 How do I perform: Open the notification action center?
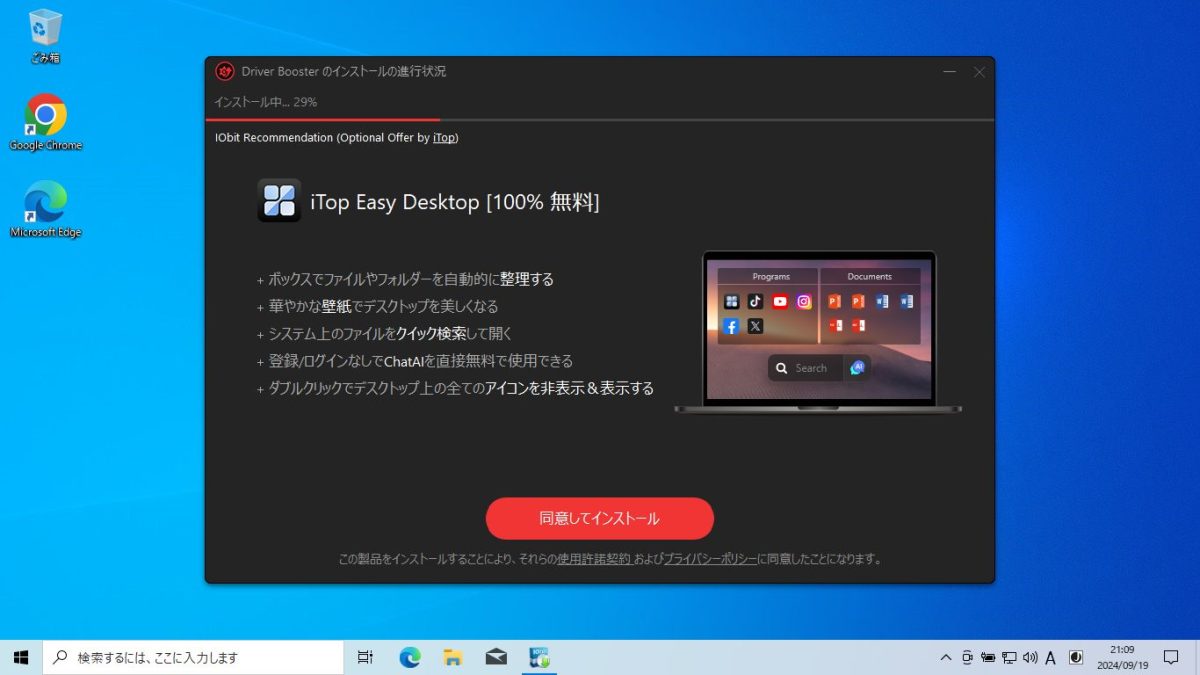tap(1171, 657)
